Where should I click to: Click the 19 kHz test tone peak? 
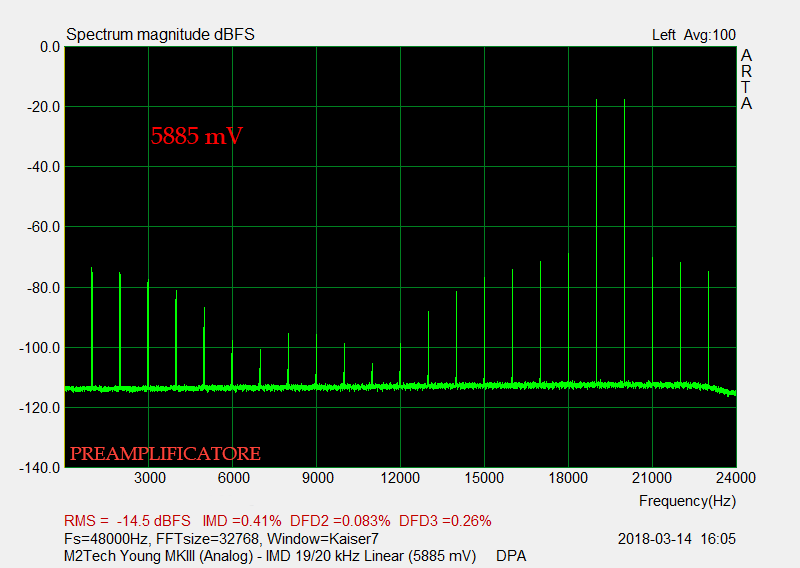(596, 240)
